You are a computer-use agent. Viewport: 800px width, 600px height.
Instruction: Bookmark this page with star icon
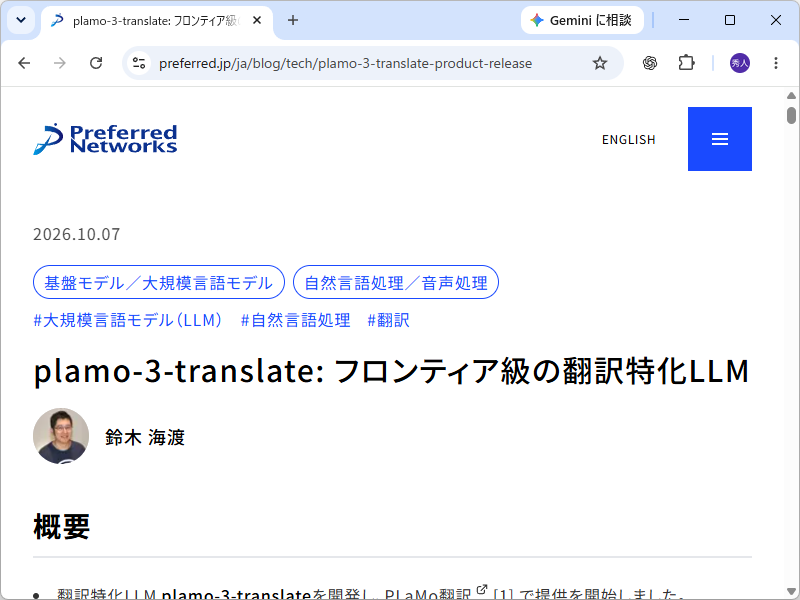tap(600, 63)
